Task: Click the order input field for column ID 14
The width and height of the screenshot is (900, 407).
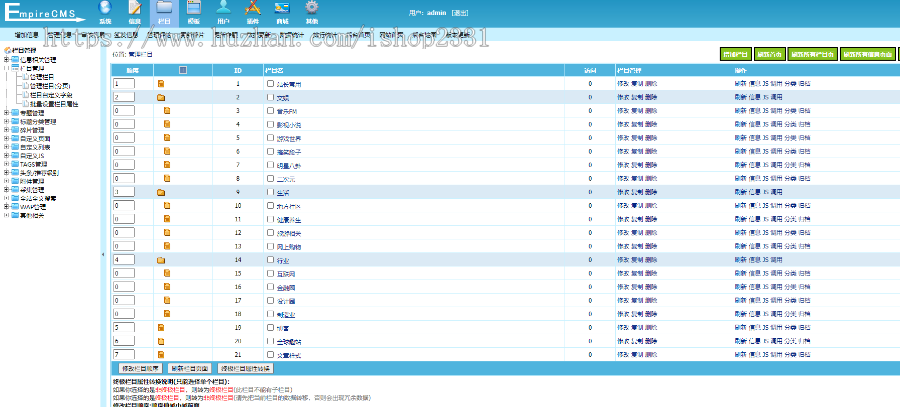Action: tap(124, 260)
